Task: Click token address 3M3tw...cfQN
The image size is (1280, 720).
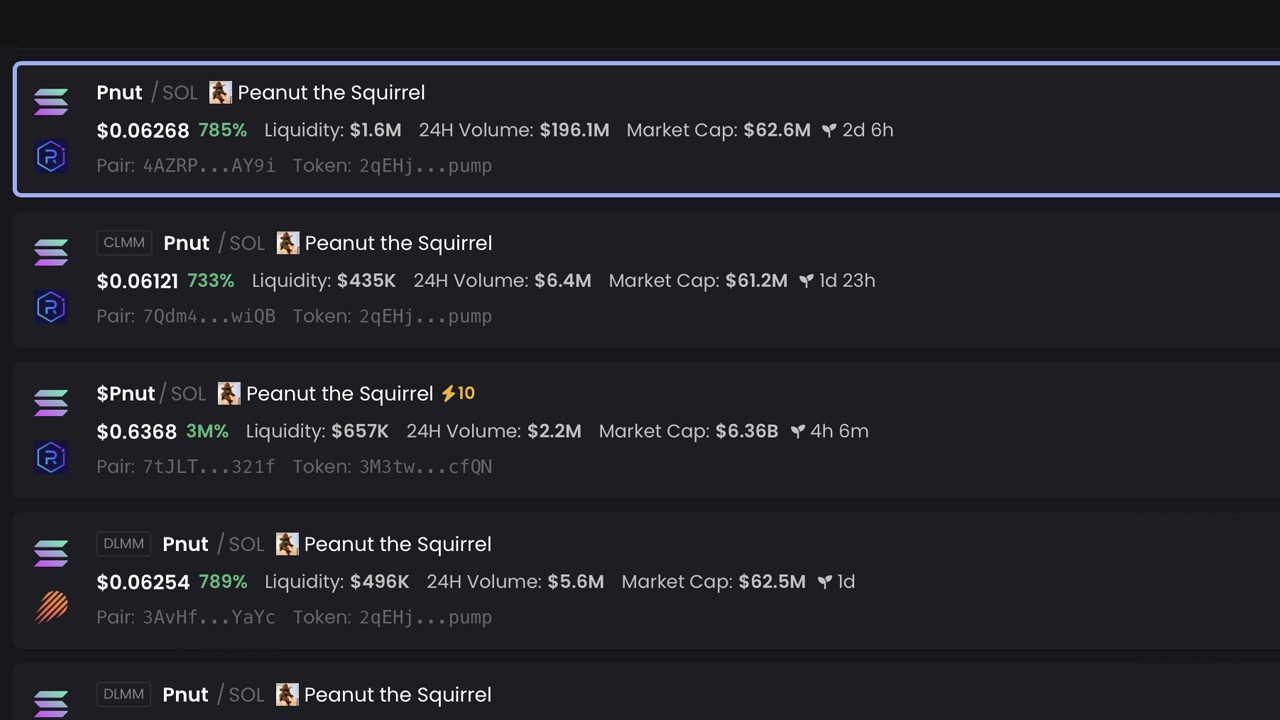Action: (x=425, y=467)
